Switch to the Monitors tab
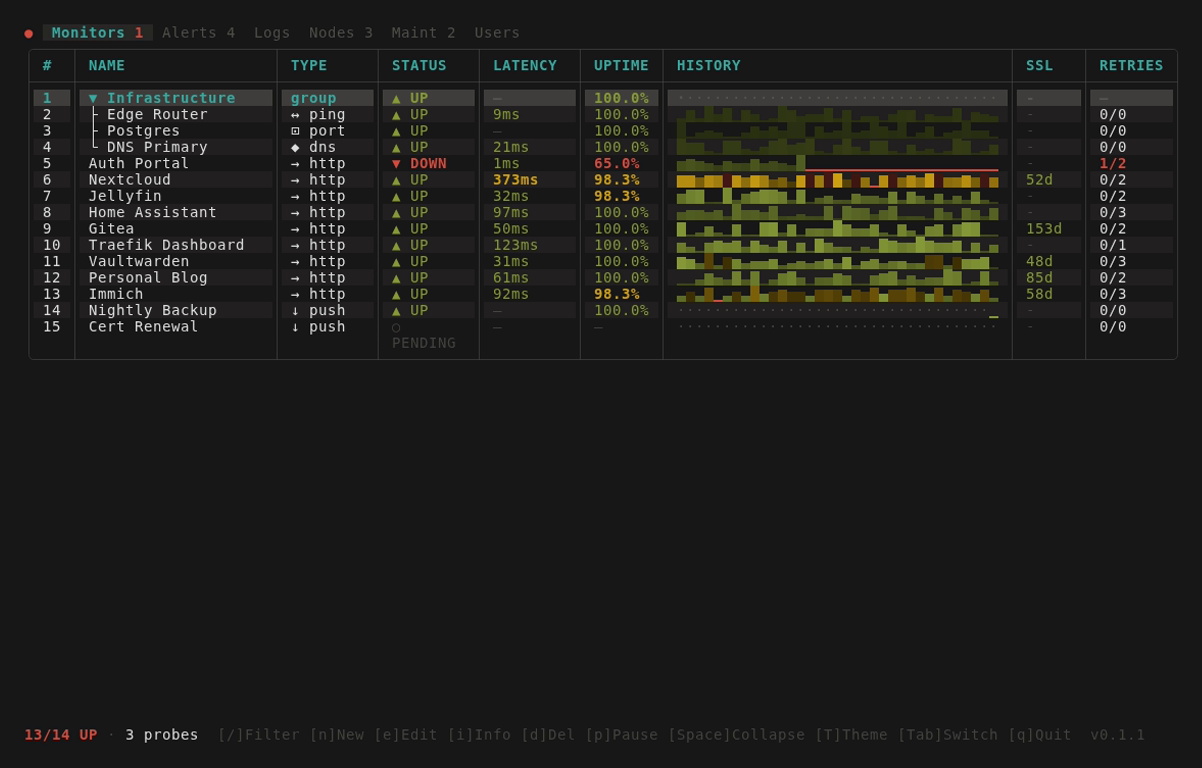1202x768 pixels. (98, 33)
